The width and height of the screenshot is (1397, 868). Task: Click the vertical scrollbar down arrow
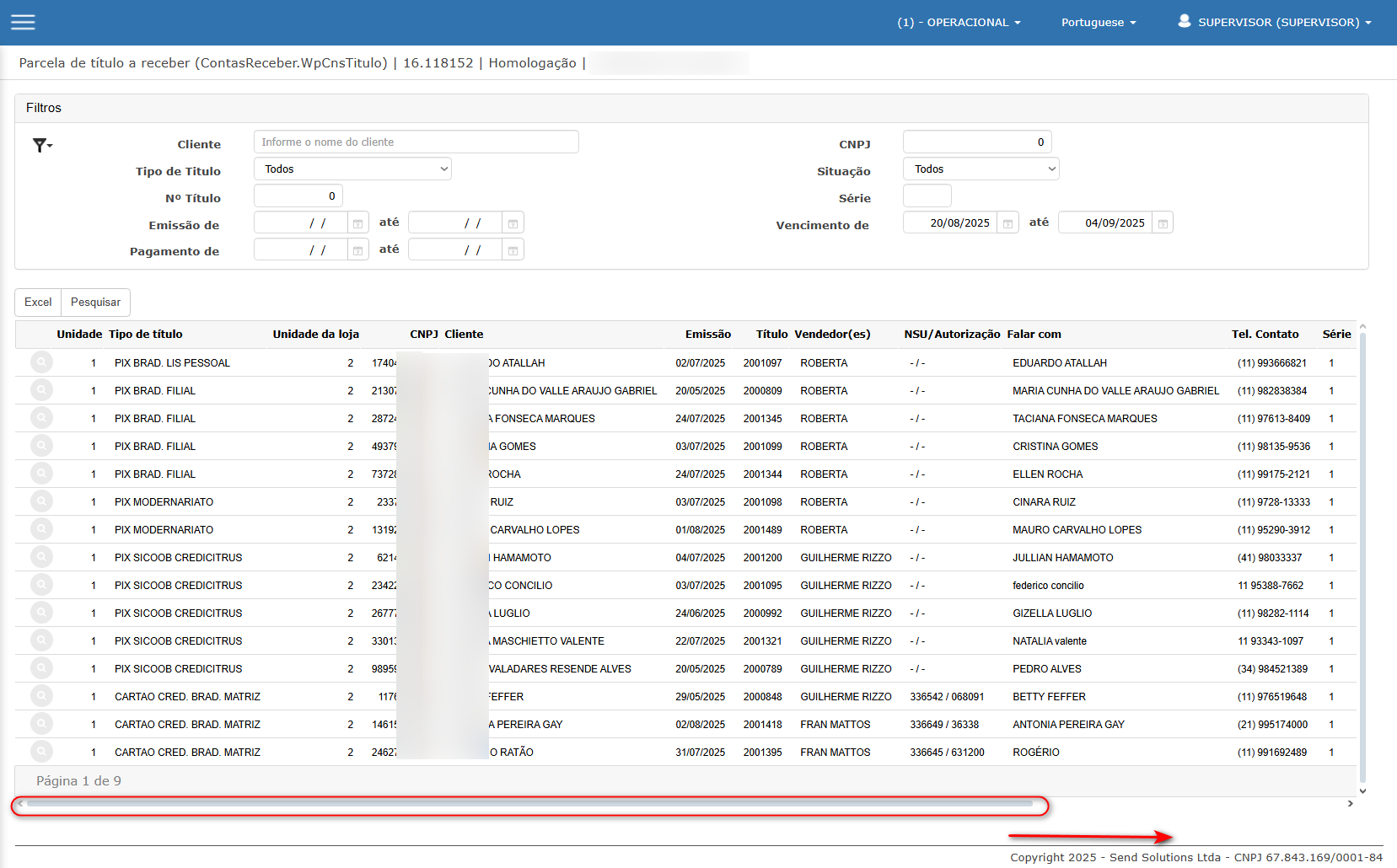1362,791
